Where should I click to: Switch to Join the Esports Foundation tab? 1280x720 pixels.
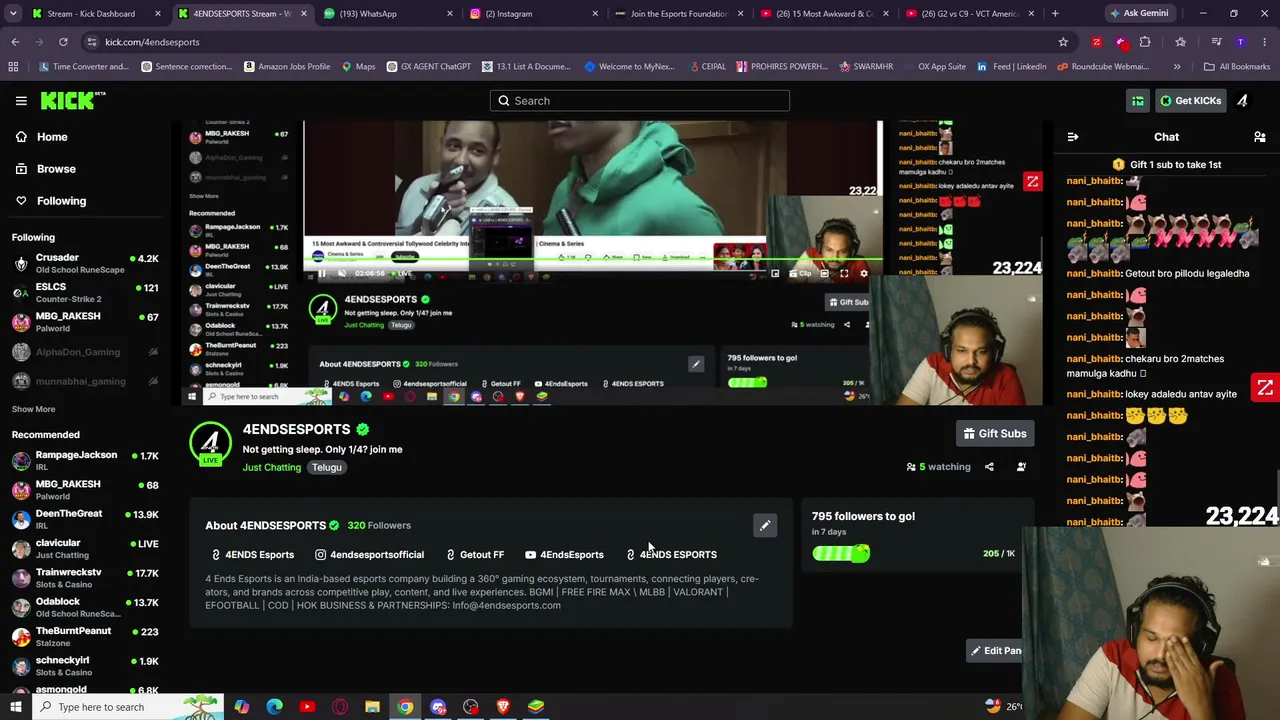tap(678, 13)
